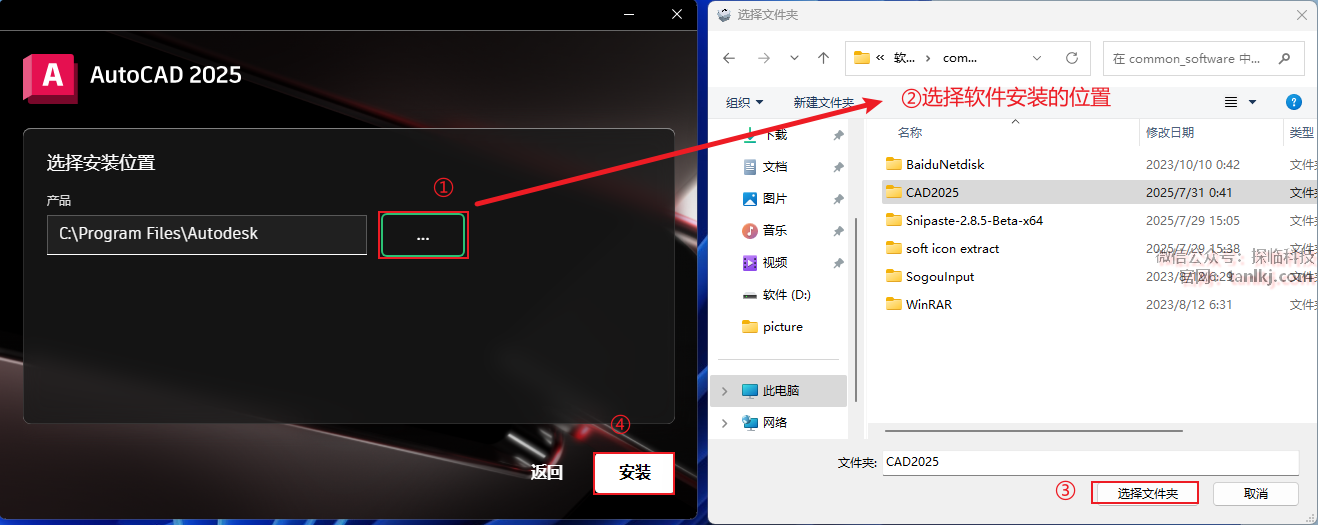Sort by 类型 column header

tap(1301, 132)
